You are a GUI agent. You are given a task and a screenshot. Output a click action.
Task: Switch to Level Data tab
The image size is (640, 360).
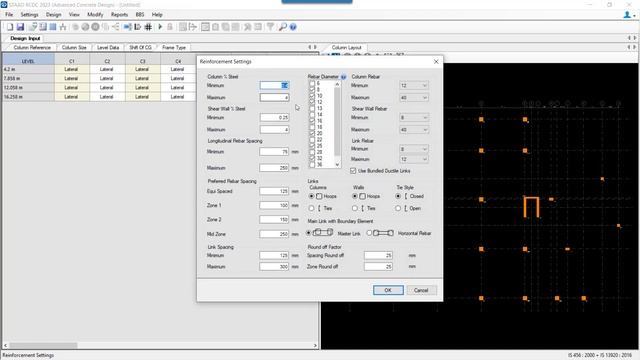(108, 48)
